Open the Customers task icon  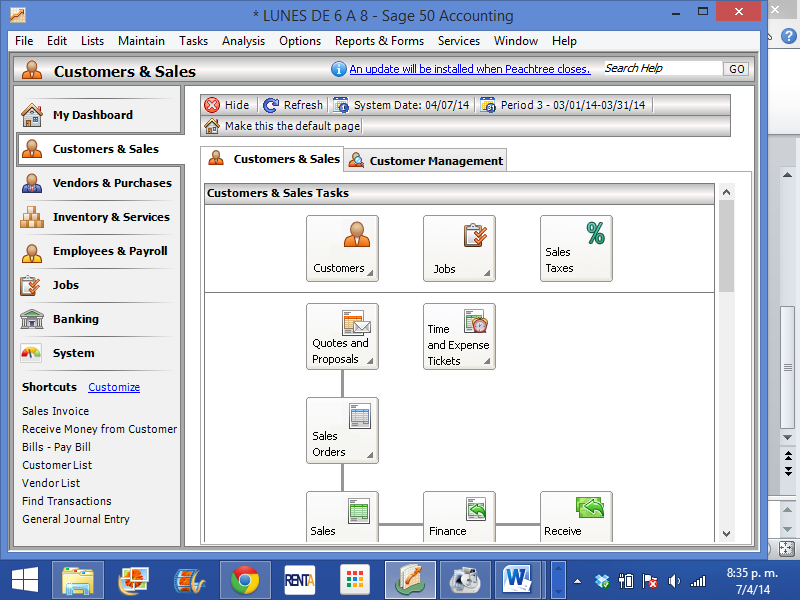click(342, 248)
